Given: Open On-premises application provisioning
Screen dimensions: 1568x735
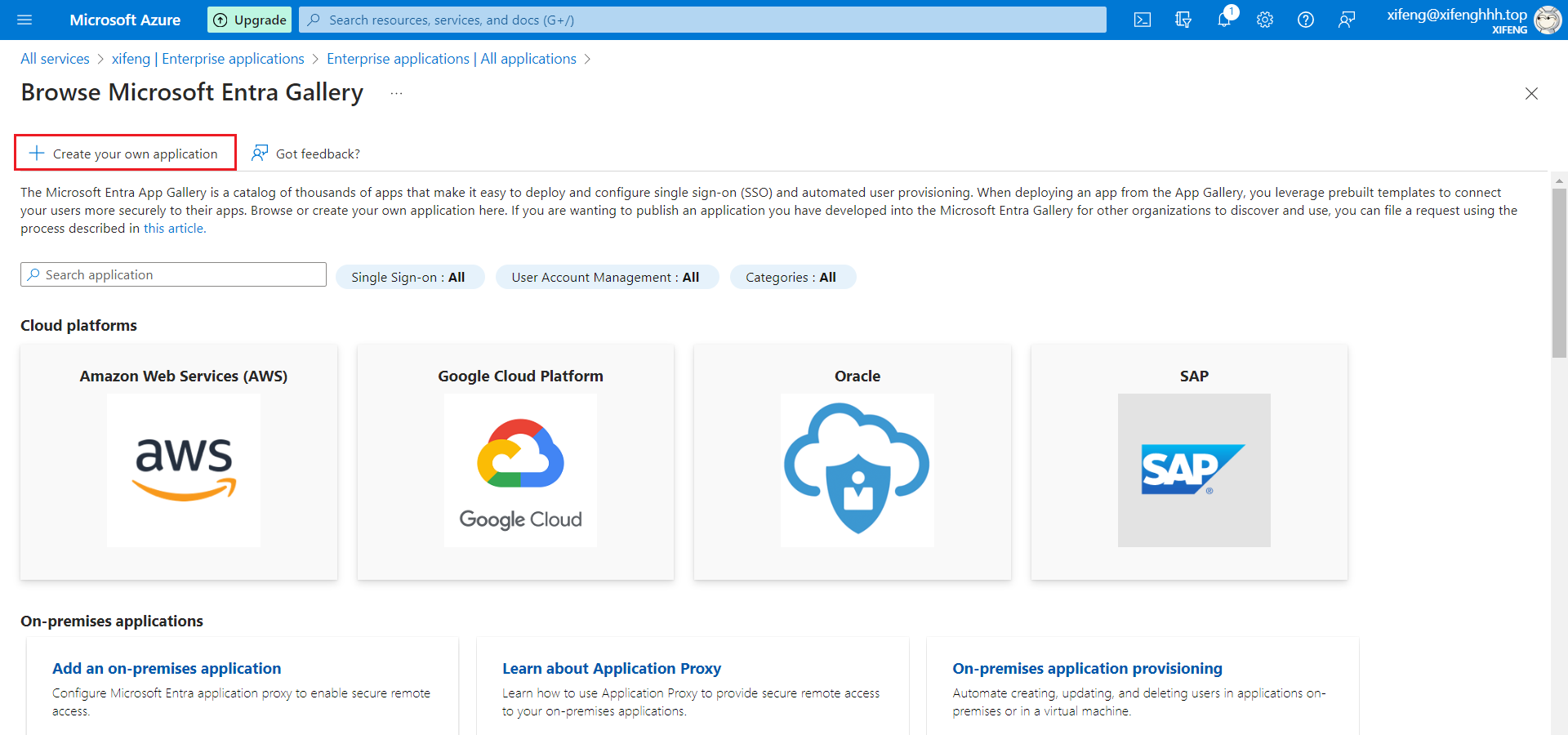Looking at the screenshot, I should click(x=1087, y=668).
